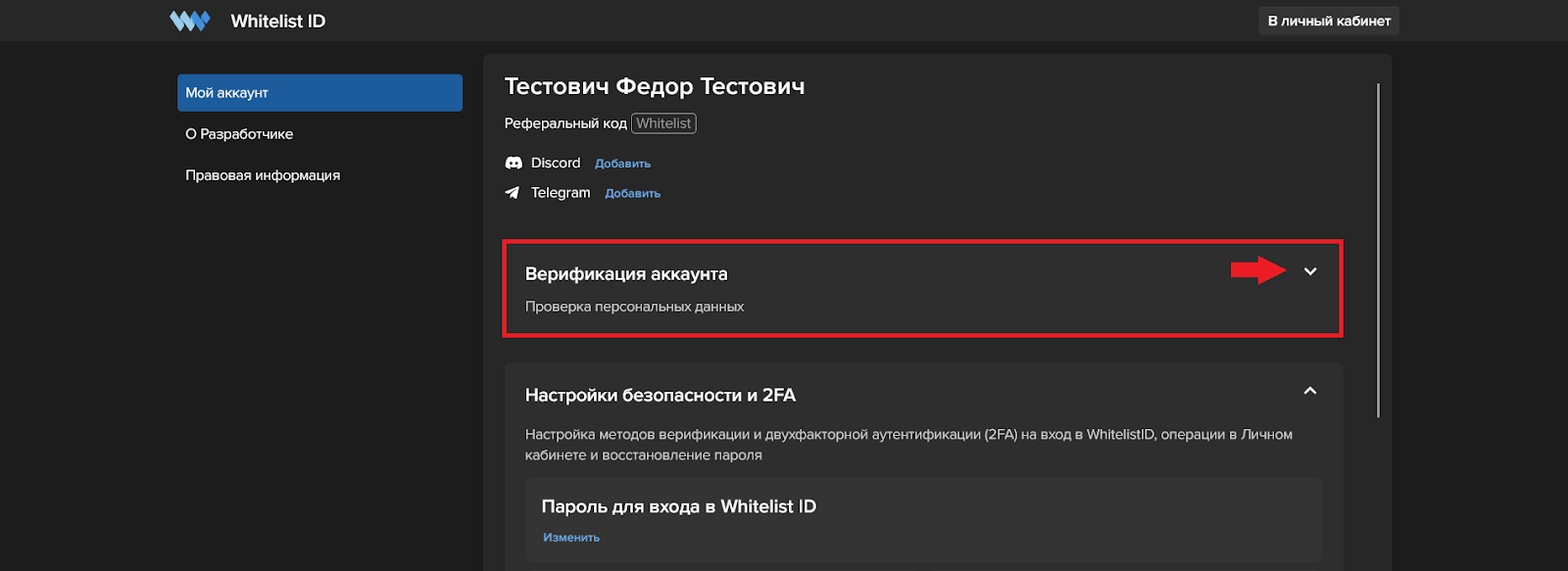Click the Верификация аккаунта heading
This screenshot has height=571, width=1568.
[x=626, y=274]
